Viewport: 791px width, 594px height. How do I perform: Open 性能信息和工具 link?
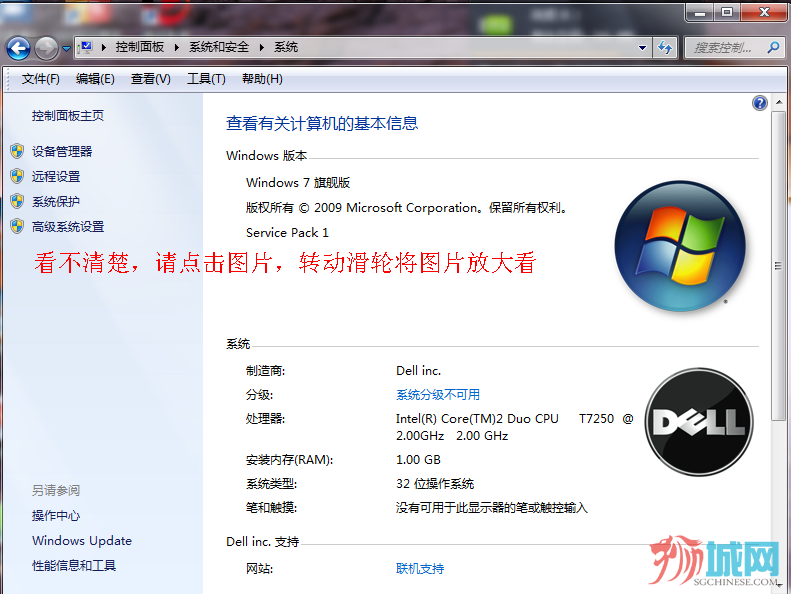pos(74,565)
